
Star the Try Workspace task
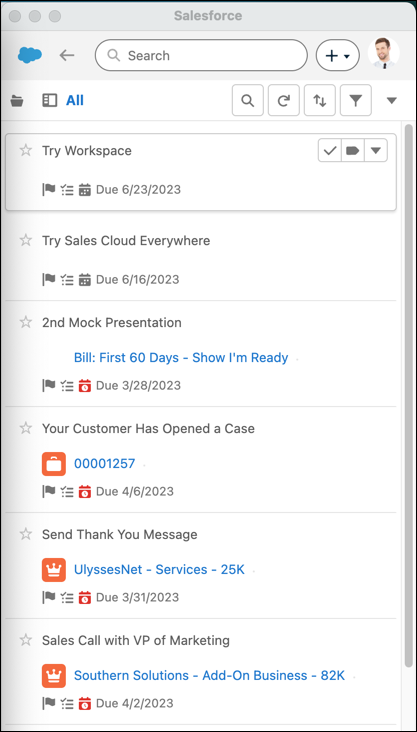26,150
